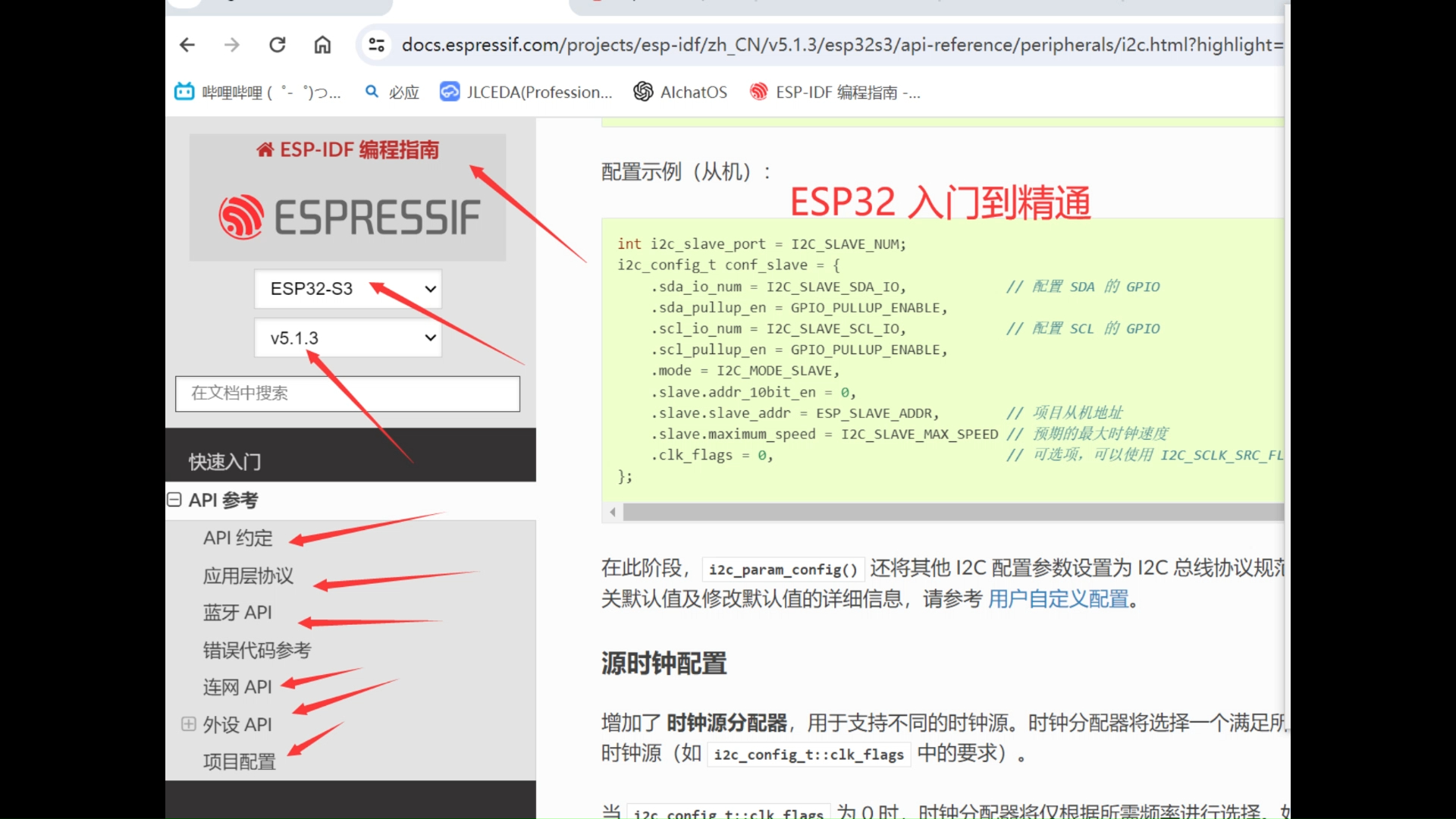Open the ESP-IDF 编程指南 bookmark

[835, 92]
